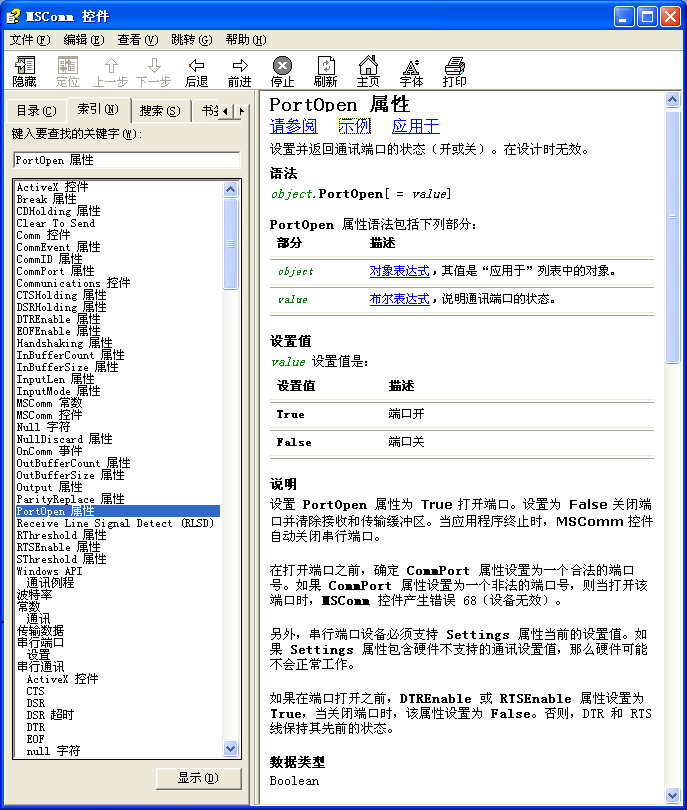Open the 查看(V) menu
The image size is (687, 810).
coord(137,40)
